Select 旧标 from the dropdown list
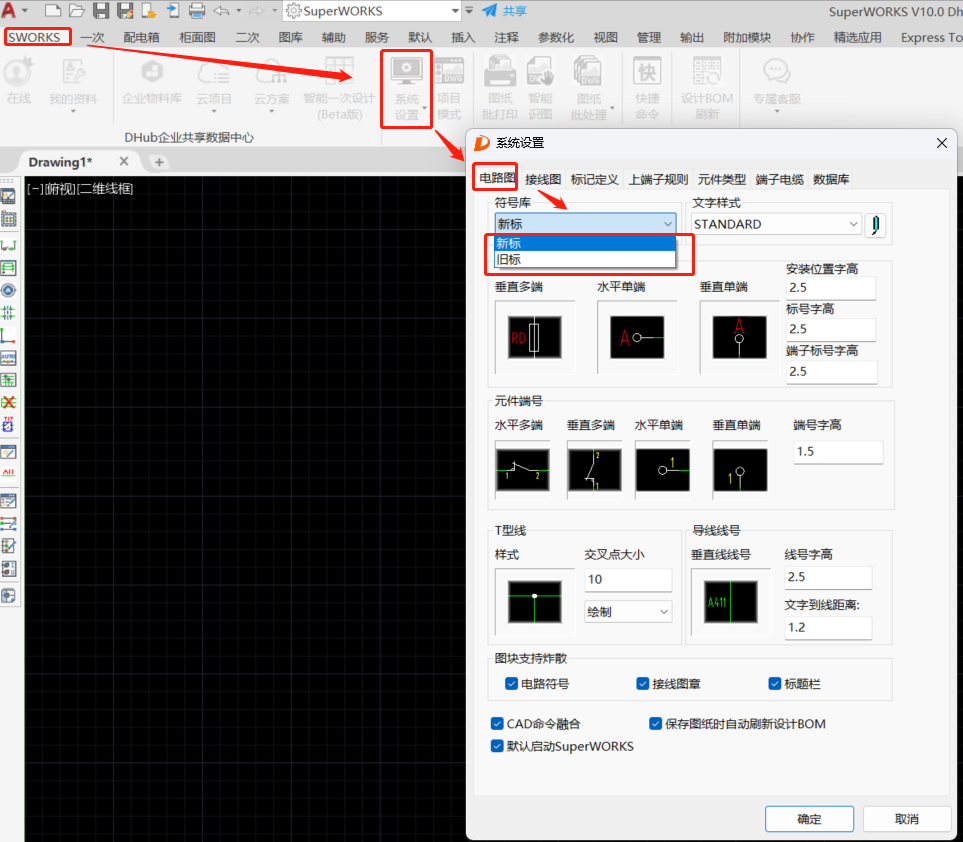The height and width of the screenshot is (842, 963). [585, 260]
